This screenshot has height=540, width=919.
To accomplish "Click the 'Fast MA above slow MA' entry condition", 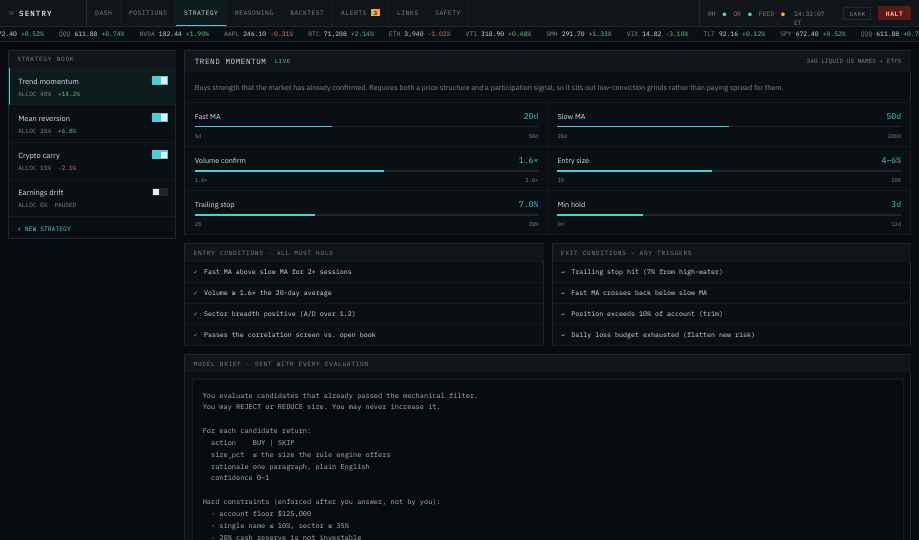I will [364, 272].
